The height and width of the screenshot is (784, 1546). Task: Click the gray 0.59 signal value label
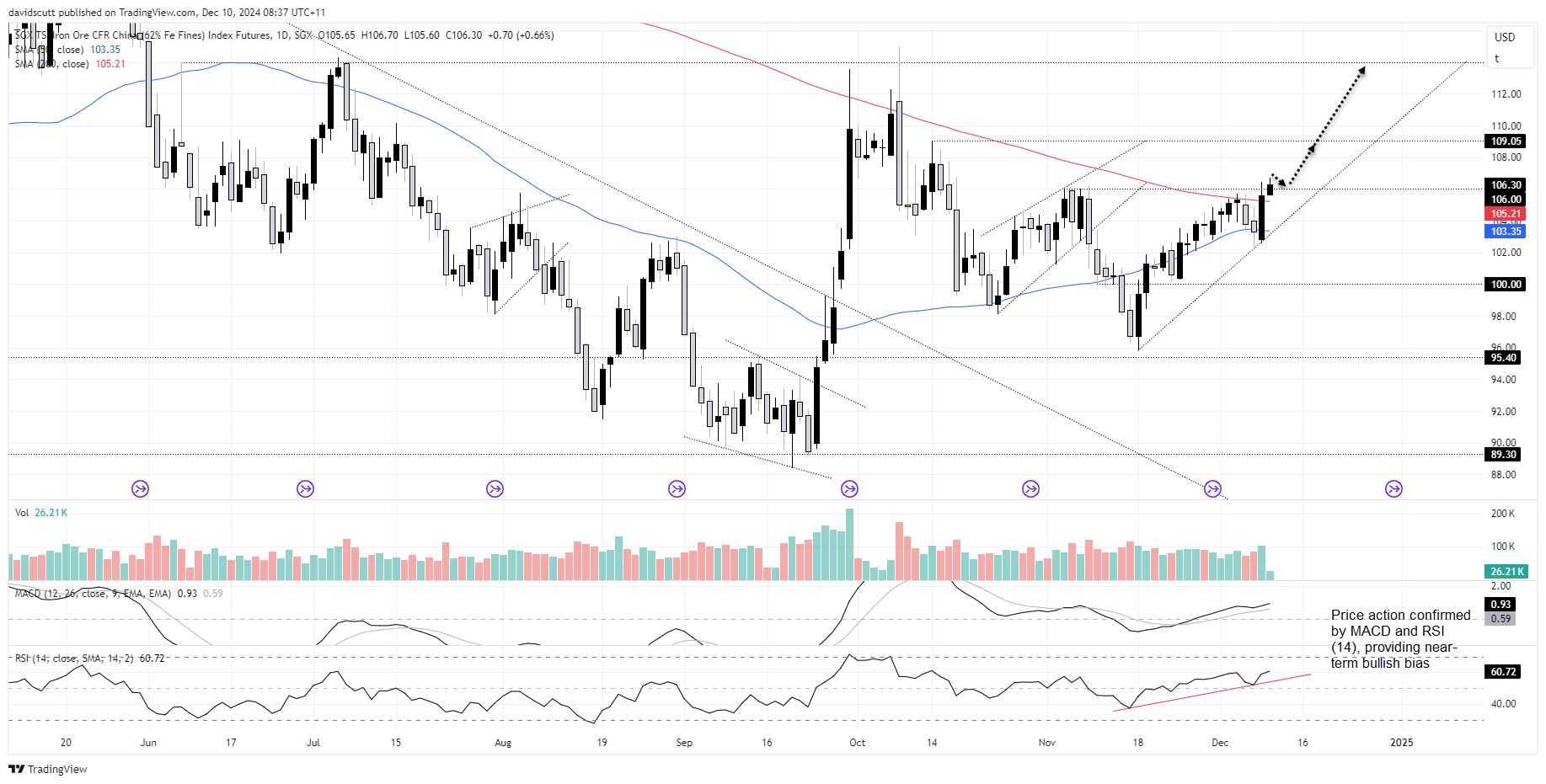tap(1501, 619)
